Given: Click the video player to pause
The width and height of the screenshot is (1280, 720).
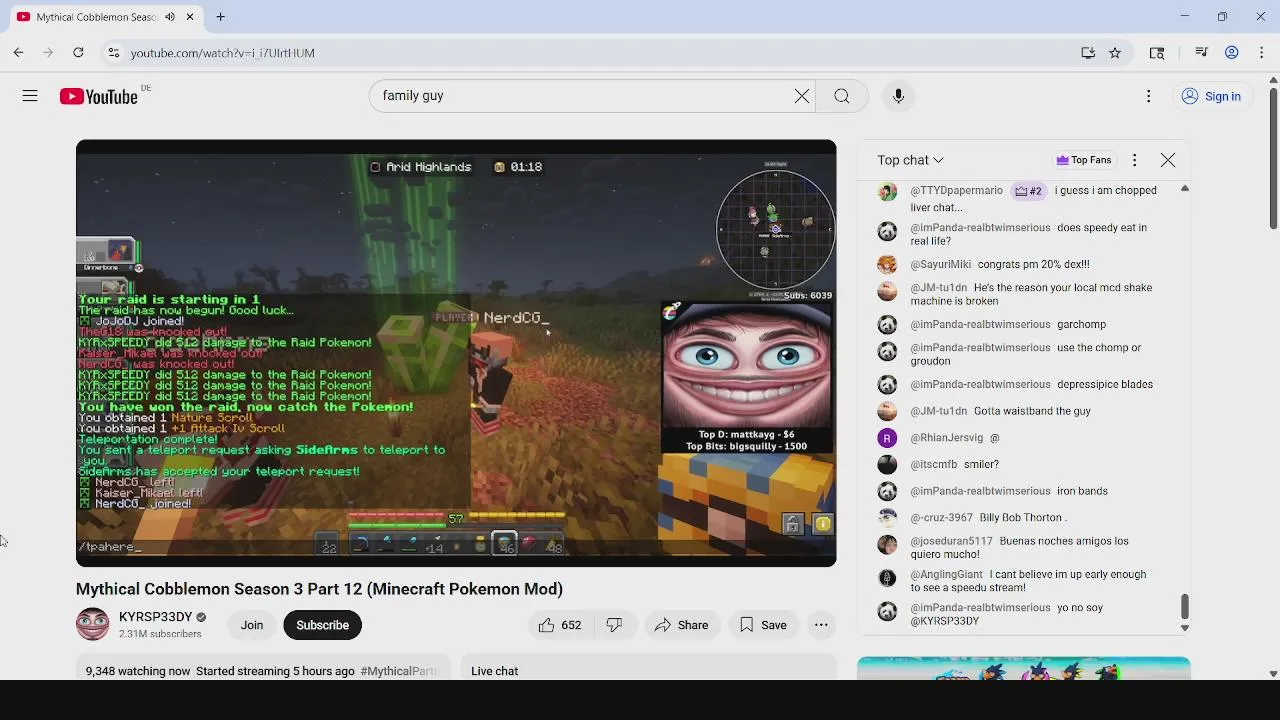Looking at the screenshot, I should [x=456, y=353].
